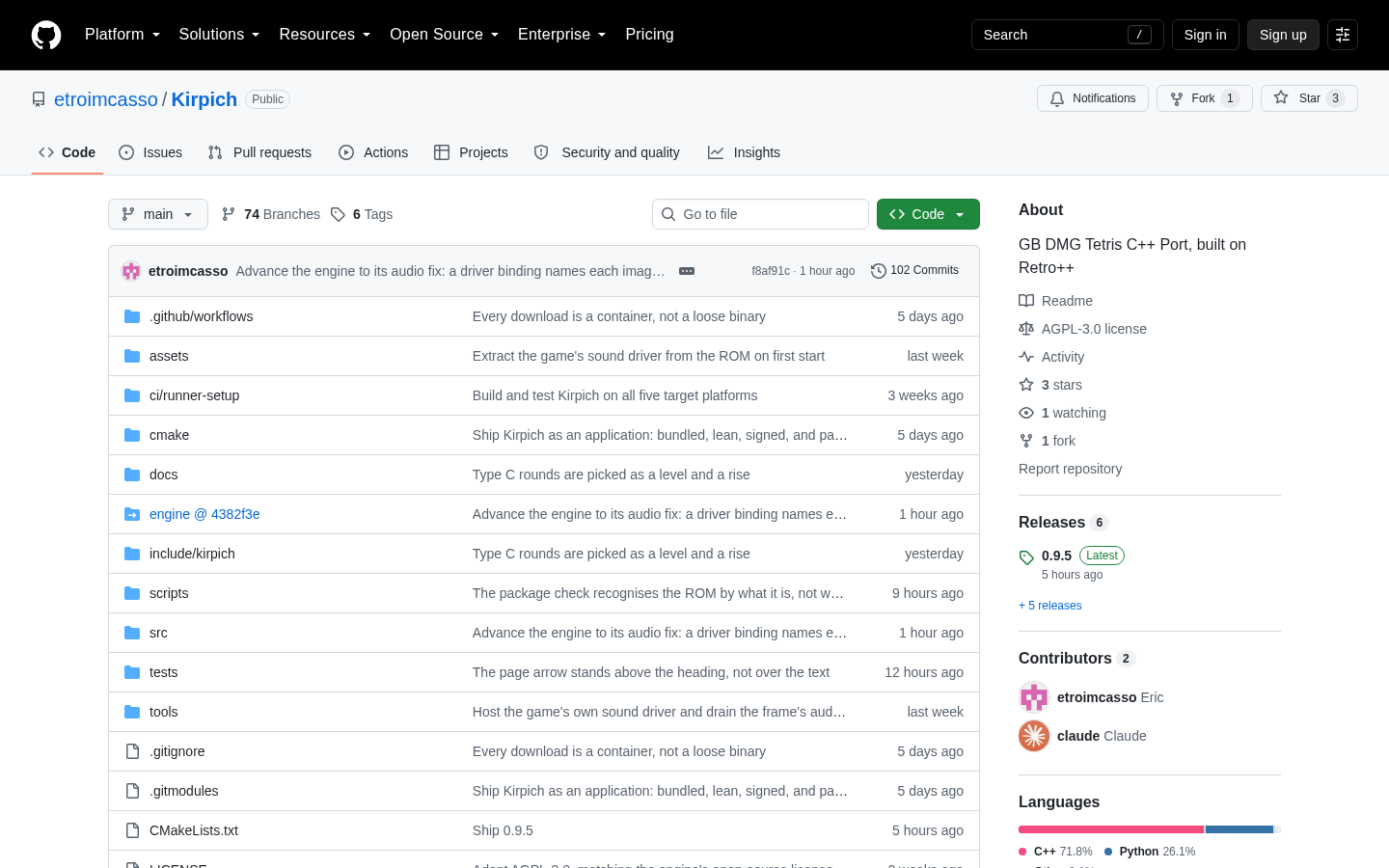1389x868 pixels.
Task: Click the notifications bell icon
Action: pos(1057,98)
